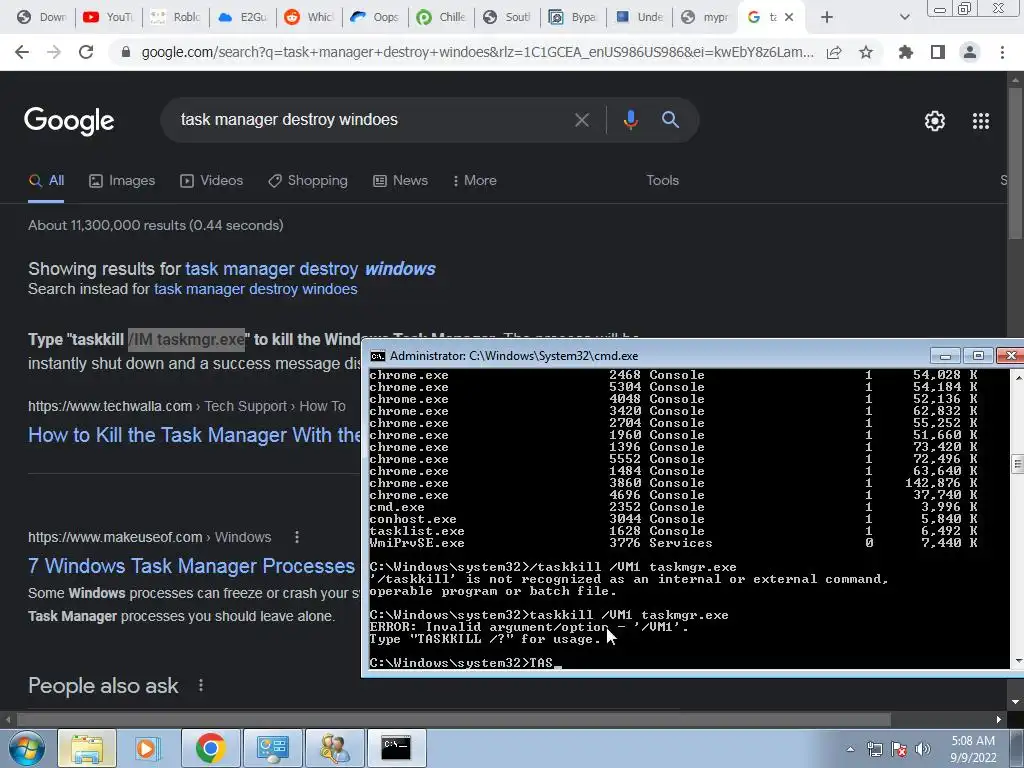Screen dimensions: 1024x768
Task: Open 'How to Kill the Task Manager' result
Action: coord(194,436)
